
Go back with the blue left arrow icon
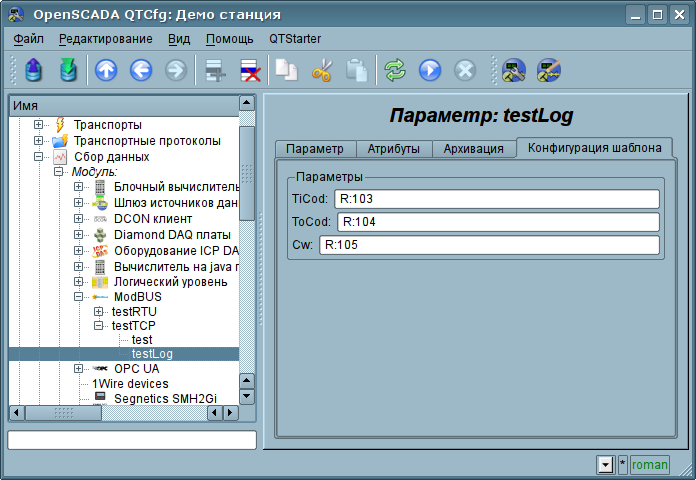coord(140,70)
